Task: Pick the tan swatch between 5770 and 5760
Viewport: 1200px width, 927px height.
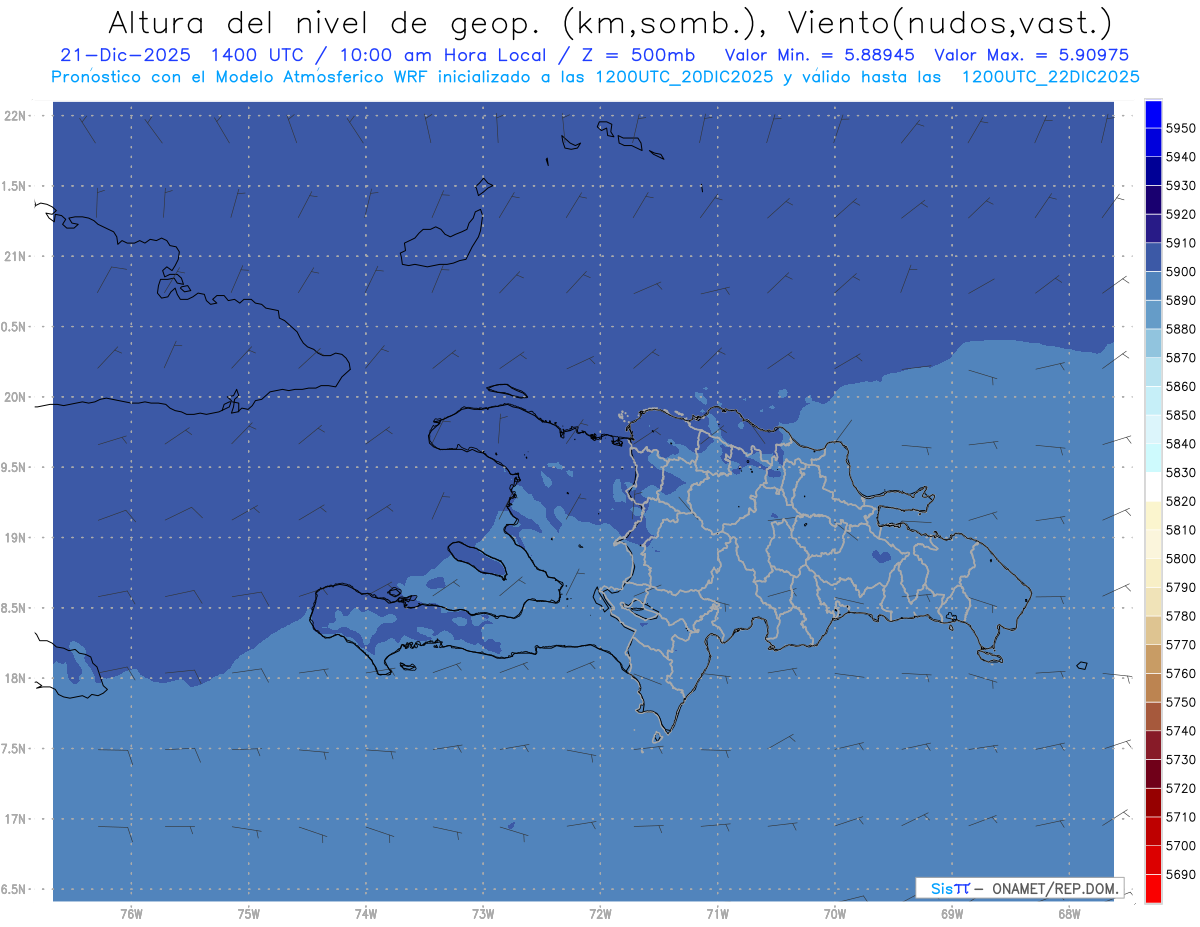Action: 1153,659
